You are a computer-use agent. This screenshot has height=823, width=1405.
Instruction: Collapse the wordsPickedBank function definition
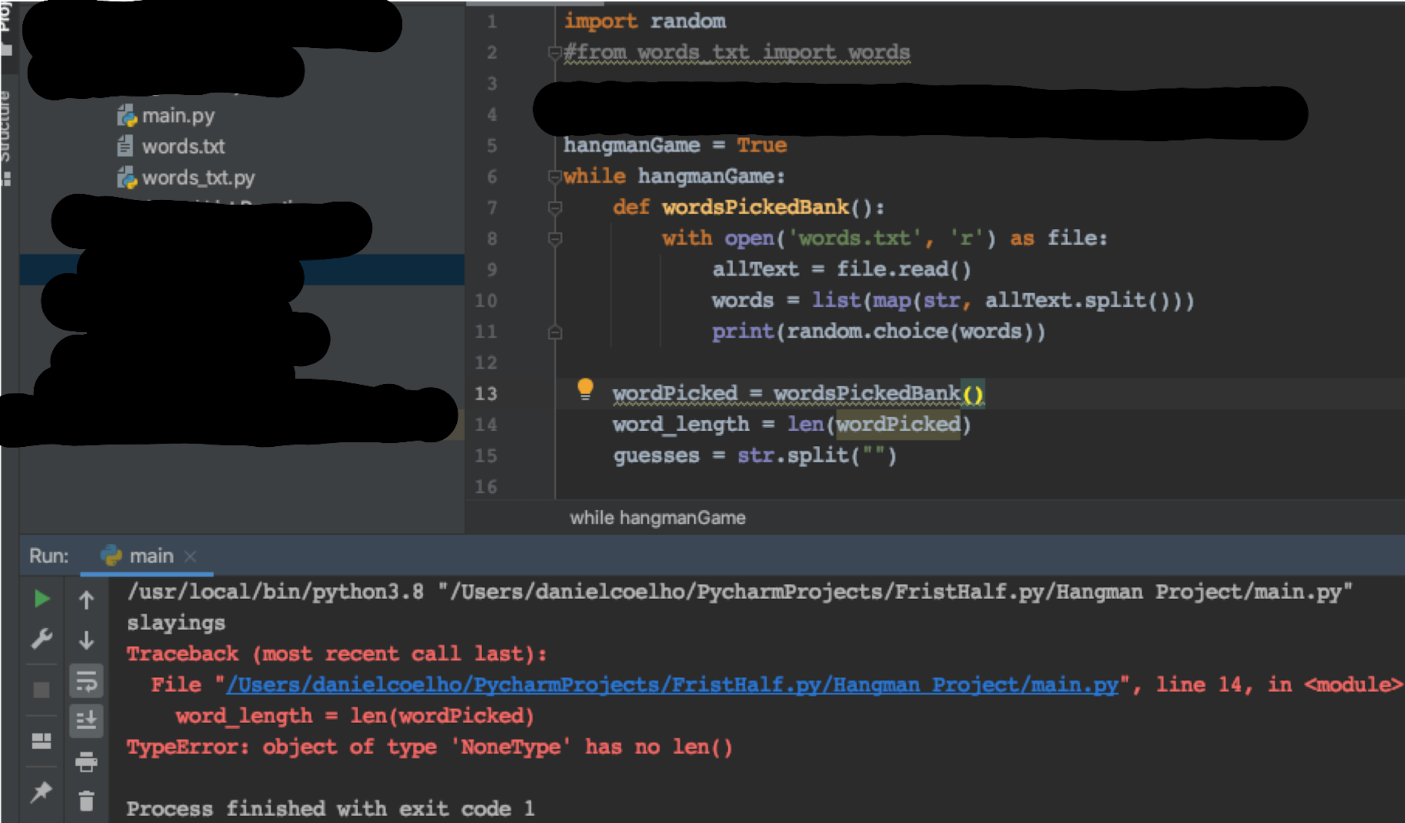click(x=555, y=207)
